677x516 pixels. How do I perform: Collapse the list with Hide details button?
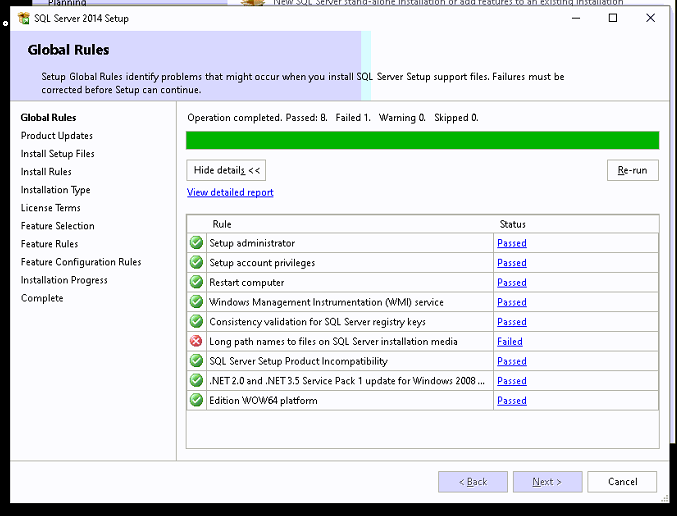click(x=226, y=170)
